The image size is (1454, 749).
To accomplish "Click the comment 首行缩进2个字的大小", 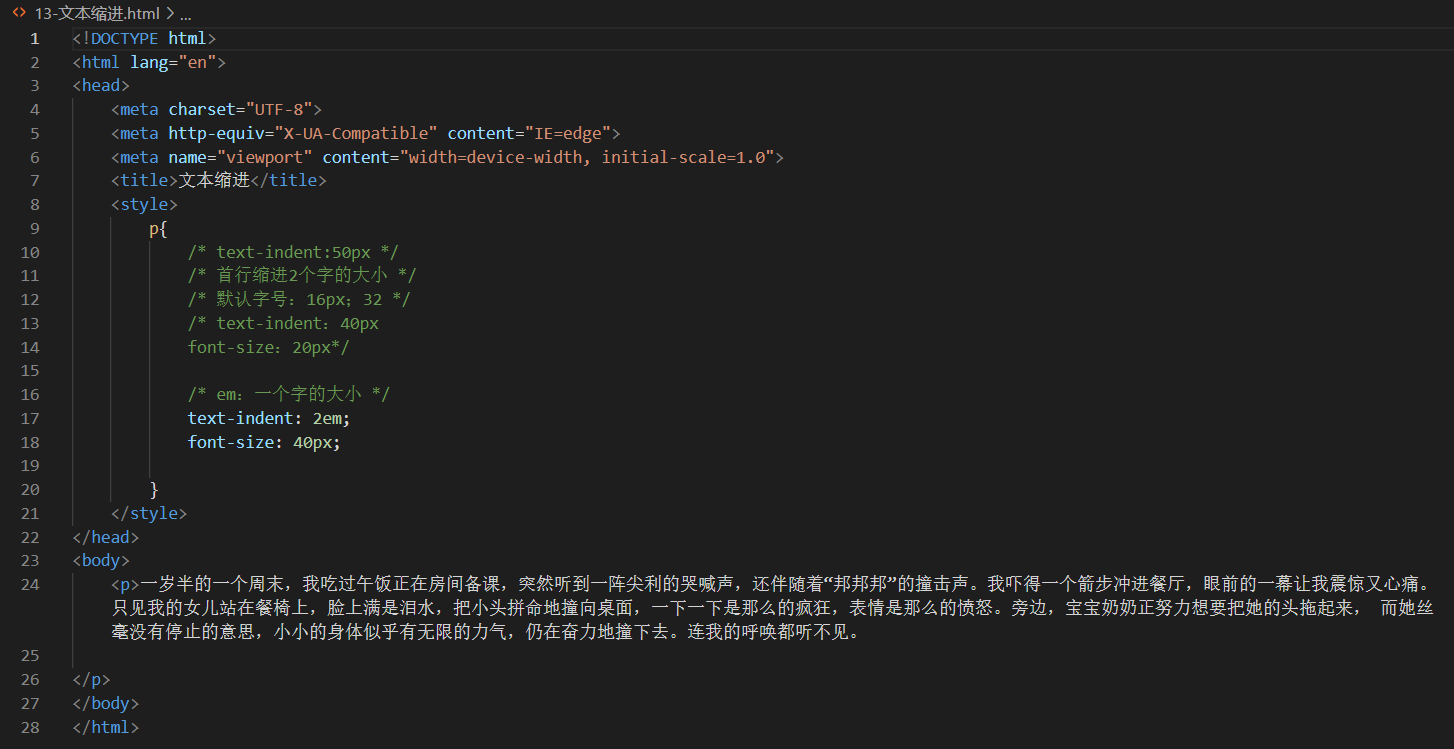I will pyautogui.click(x=302, y=275).
